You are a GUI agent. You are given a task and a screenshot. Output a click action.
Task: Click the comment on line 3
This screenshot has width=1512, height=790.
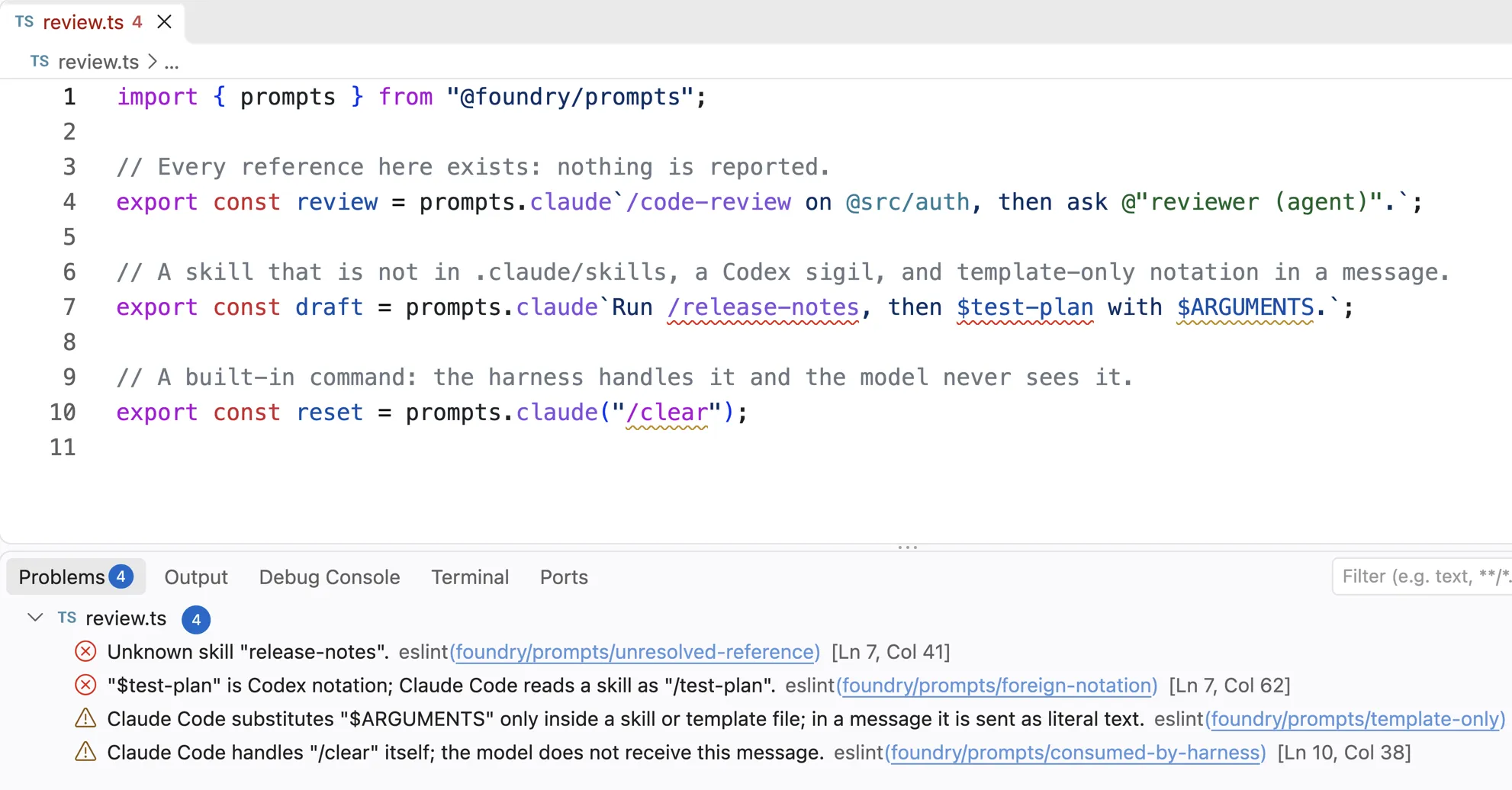tap(473, 167)
